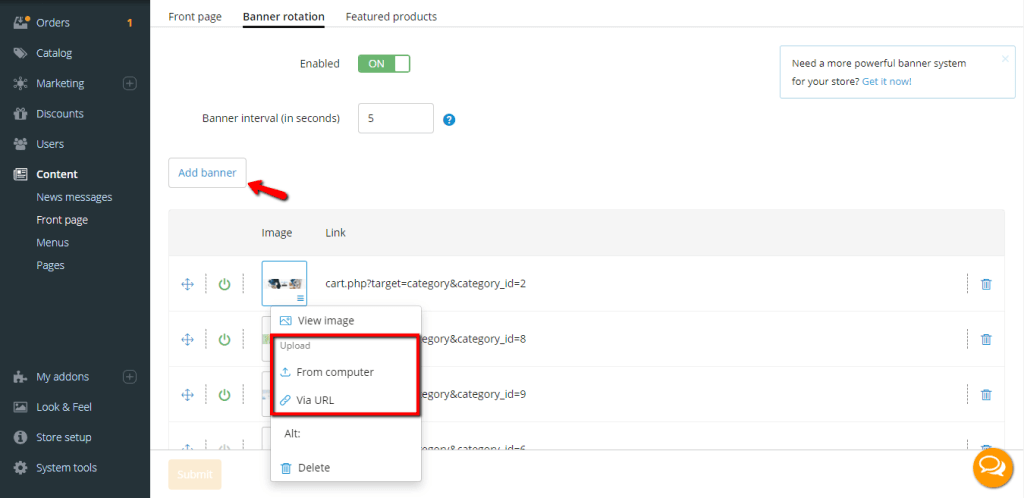Viewport: 1024px width, 498px height.
Task: Delete the category_id=2 banner via trash icon
Action: (x=986, y=284)
